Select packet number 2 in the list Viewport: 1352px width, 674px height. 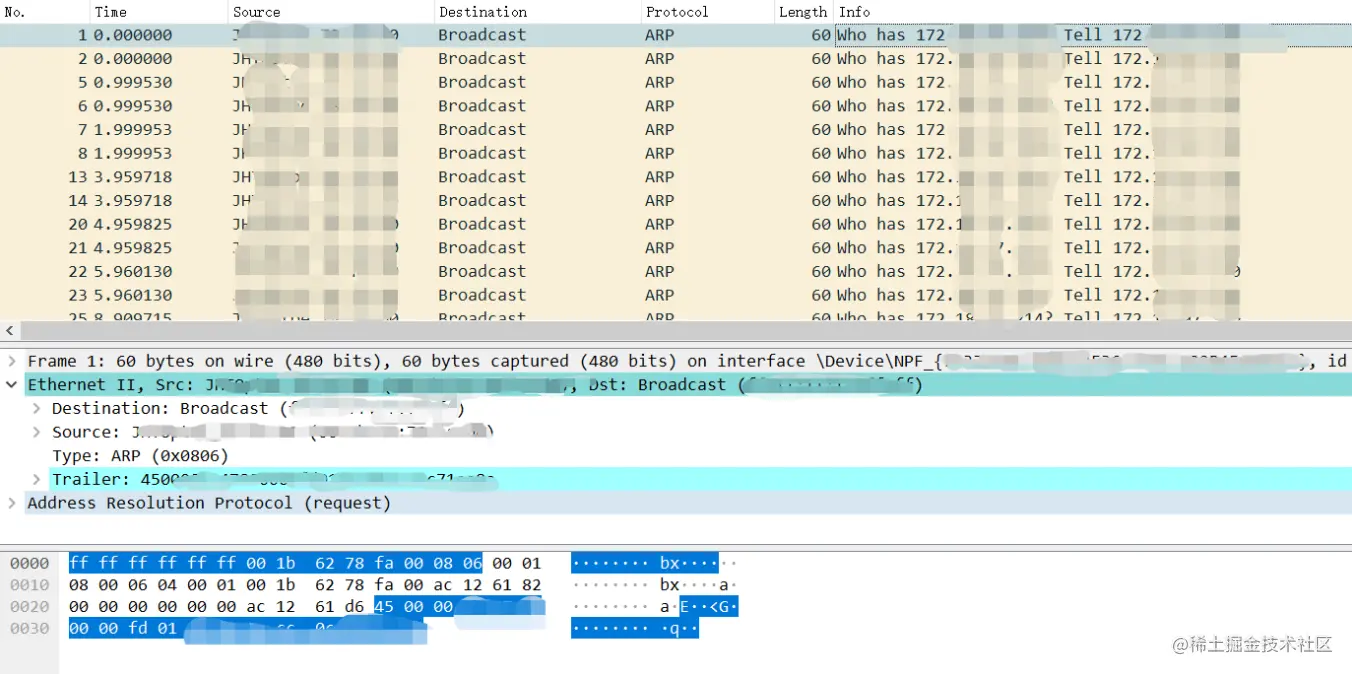(x=676, y=58)
